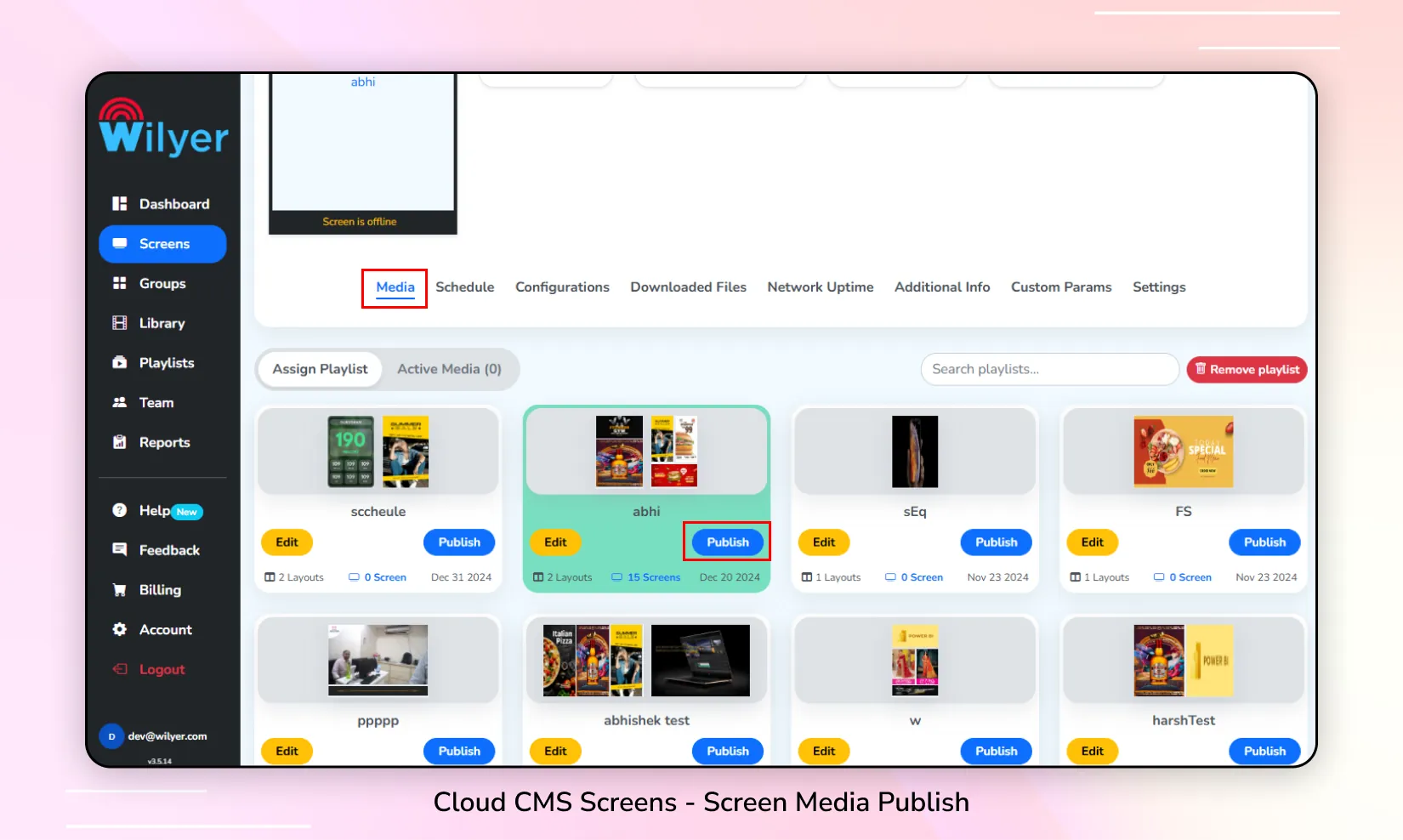Open the Dashboard sidebar icon
The image size is (1403, 840).
(120, 204)
